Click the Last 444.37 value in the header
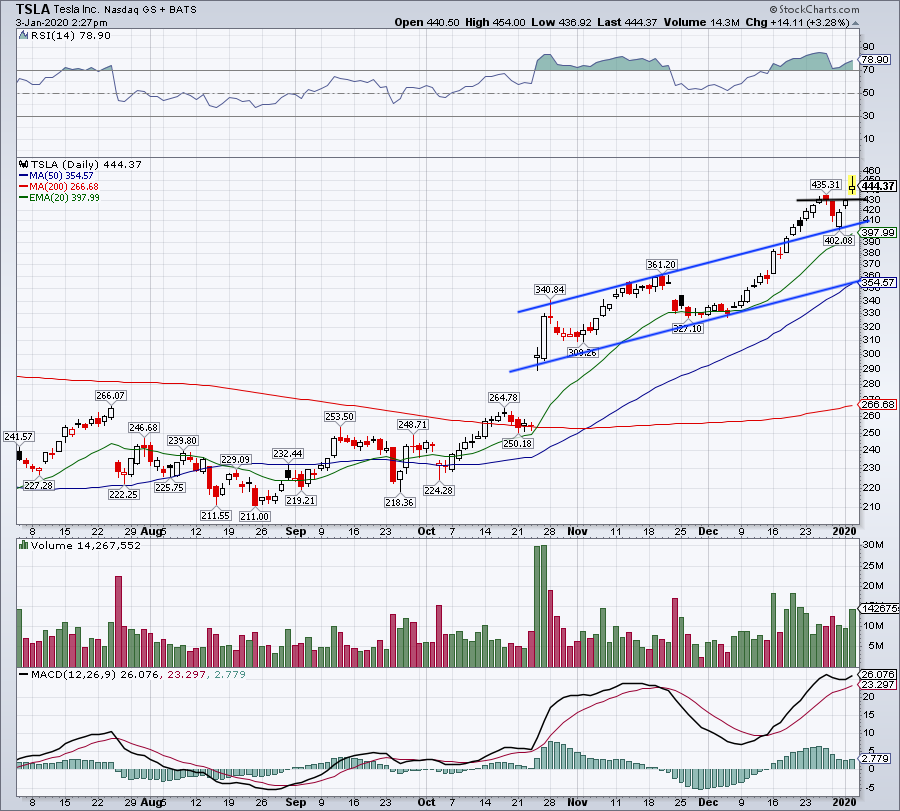Viewport: 900px width, 811px height. click(x=627, y=22)
